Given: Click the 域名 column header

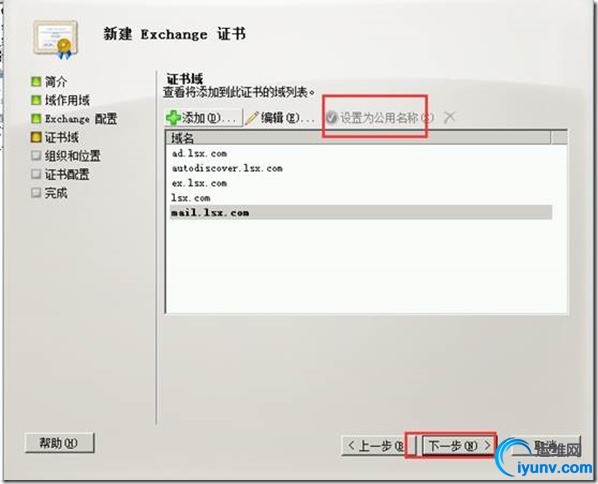Looking at the screenshot, I should [x=358, y=138].
